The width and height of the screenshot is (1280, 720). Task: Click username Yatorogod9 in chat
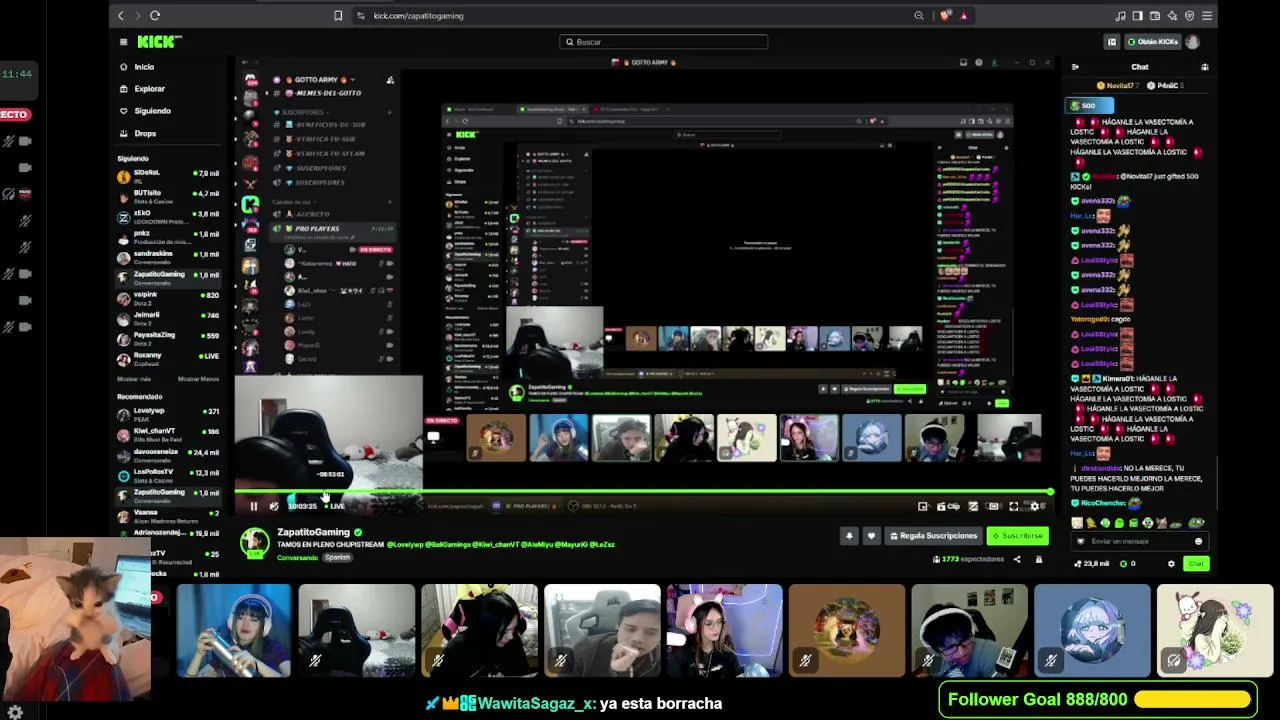1091,319
